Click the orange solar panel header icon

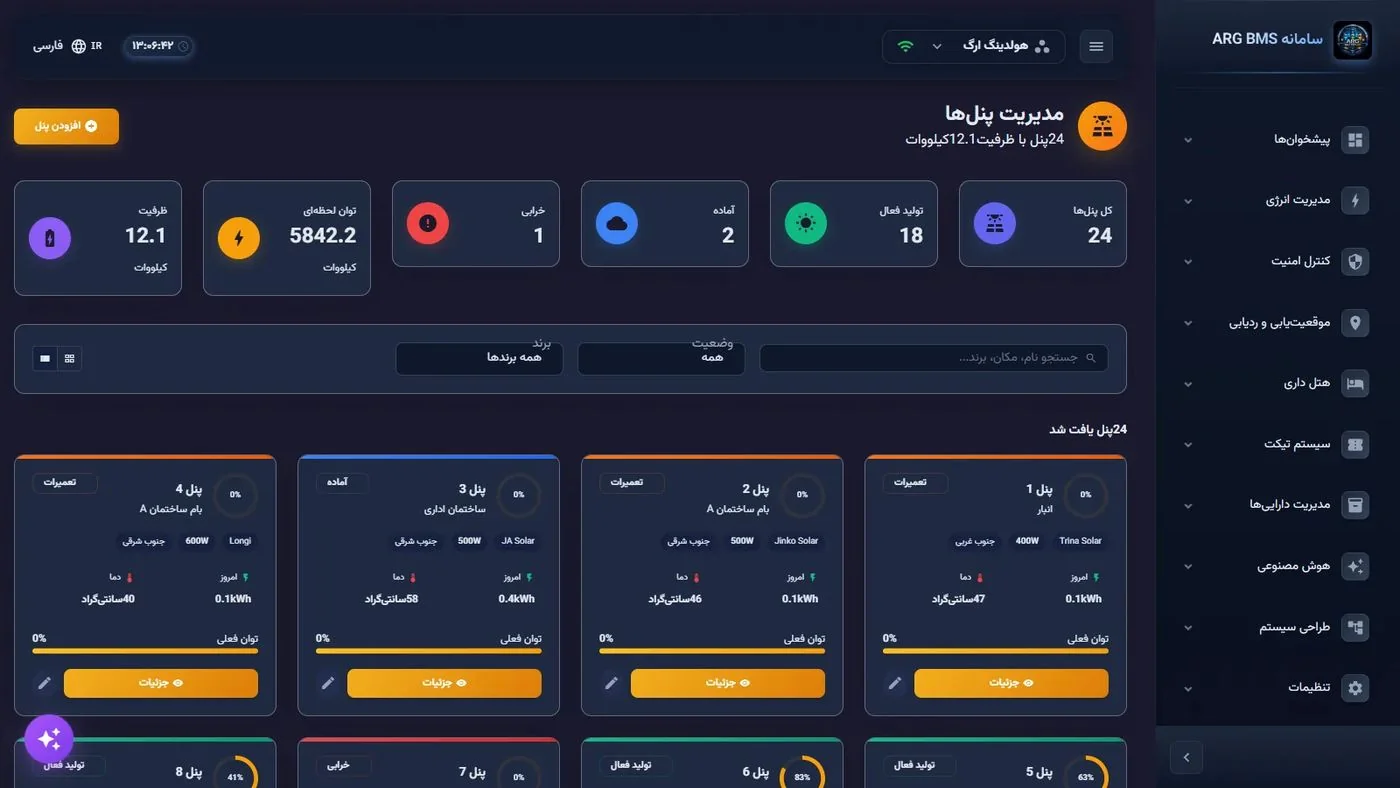click(x=1102, y=127)
